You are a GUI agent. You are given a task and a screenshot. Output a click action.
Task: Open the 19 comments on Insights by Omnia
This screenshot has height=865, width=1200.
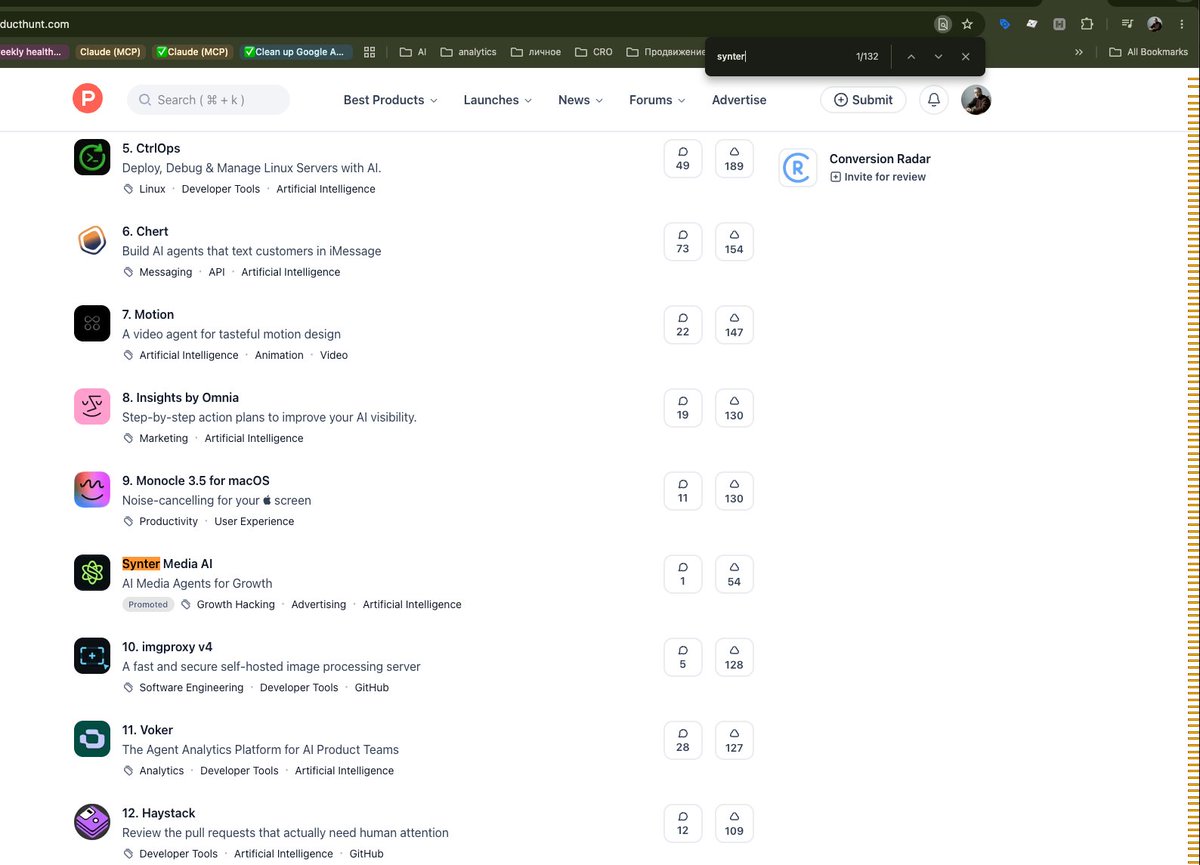(x=683, y=408)
